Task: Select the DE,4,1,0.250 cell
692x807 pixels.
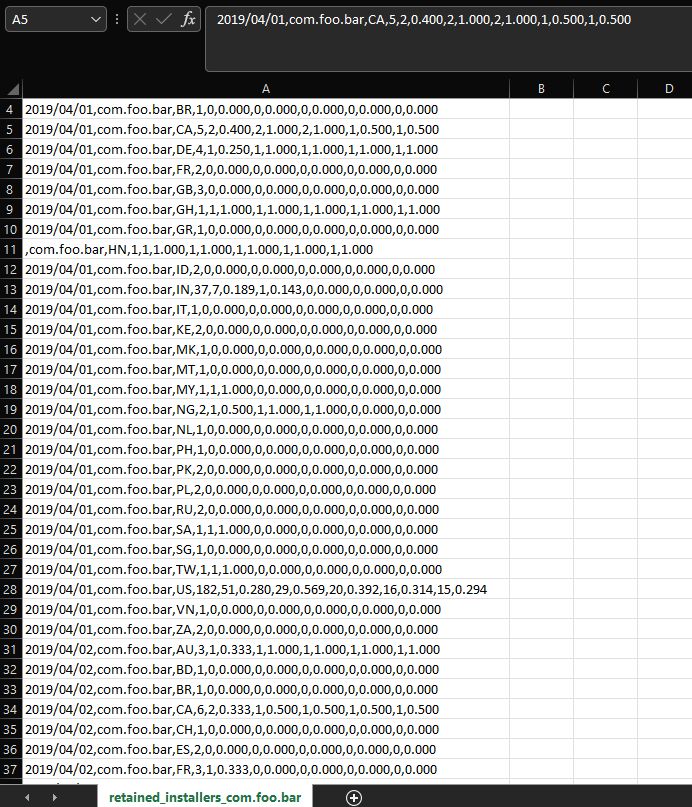Action: point(266,150)
